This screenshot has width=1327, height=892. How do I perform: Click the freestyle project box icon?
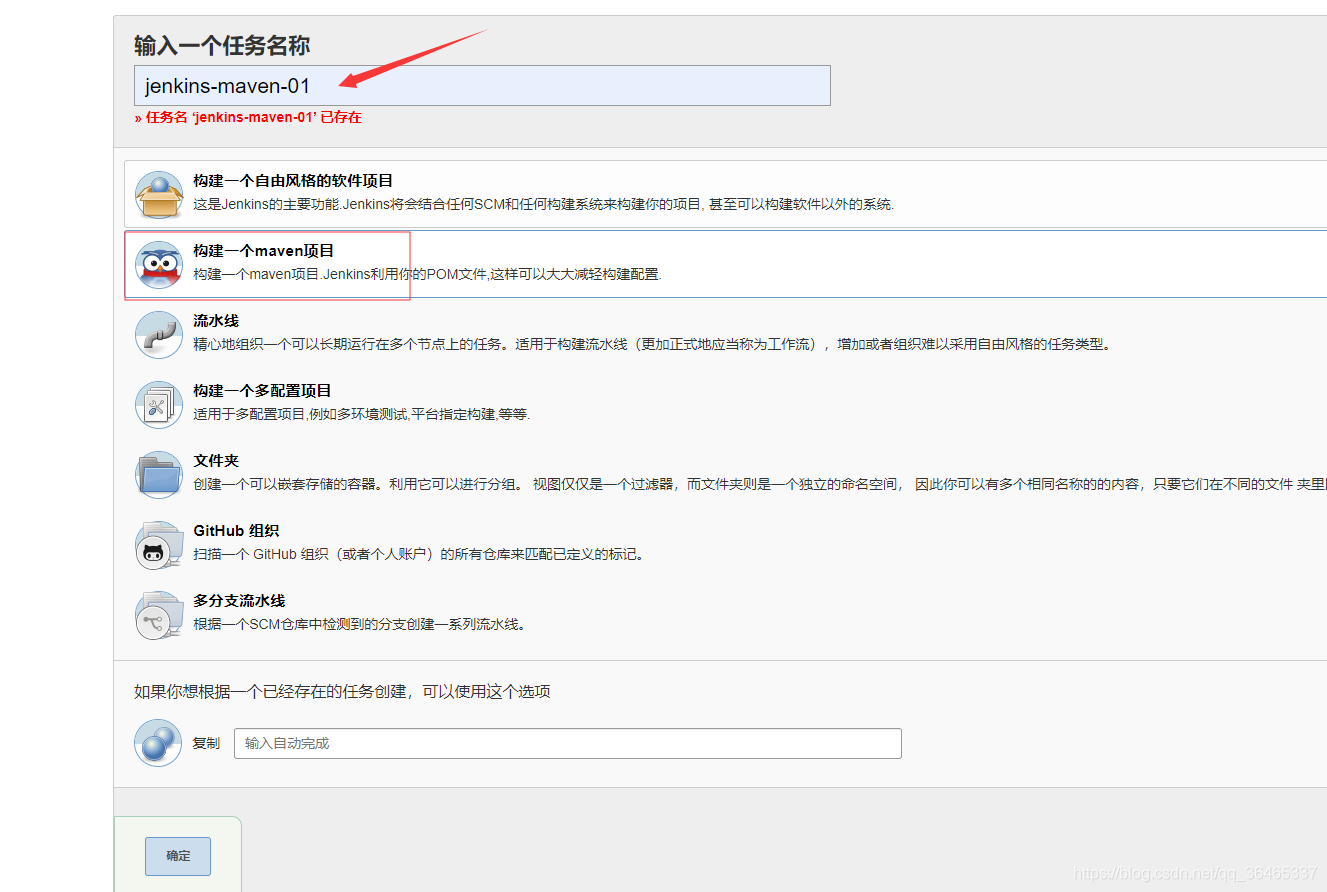tap(159, 195)
